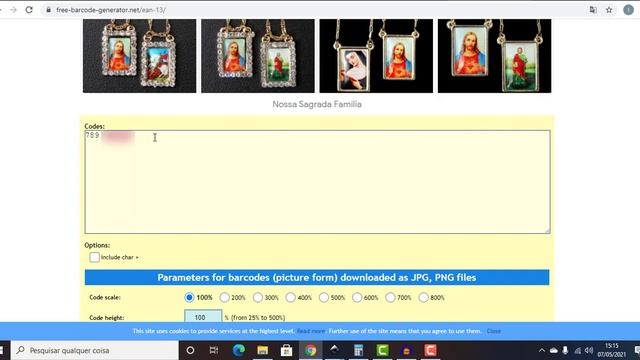
Task: Open the second scapular pendant ad image
Action: point(258,56)
